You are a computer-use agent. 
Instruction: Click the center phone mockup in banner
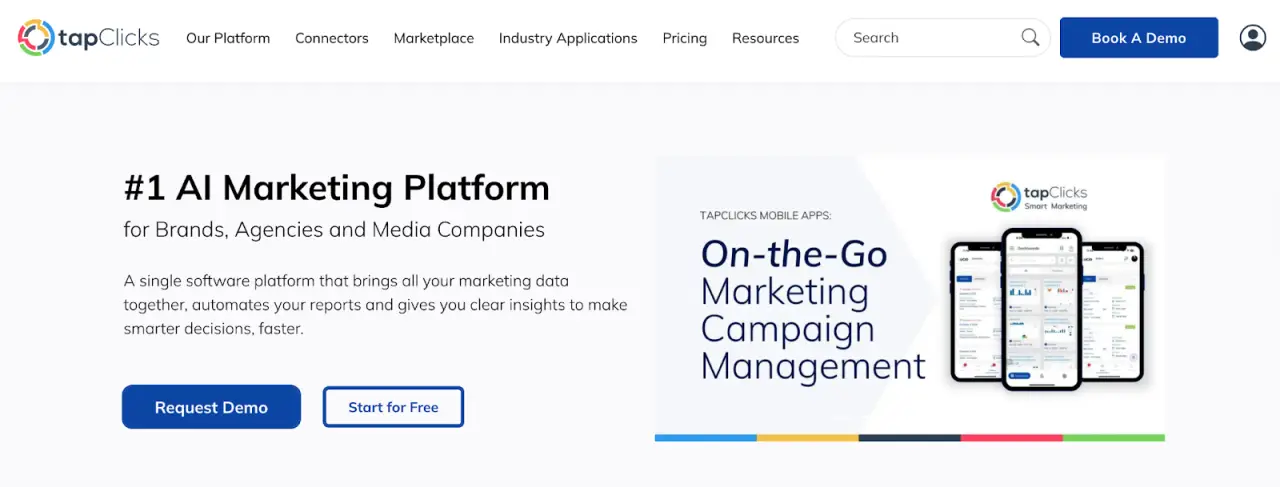(x=1042, y=309)
